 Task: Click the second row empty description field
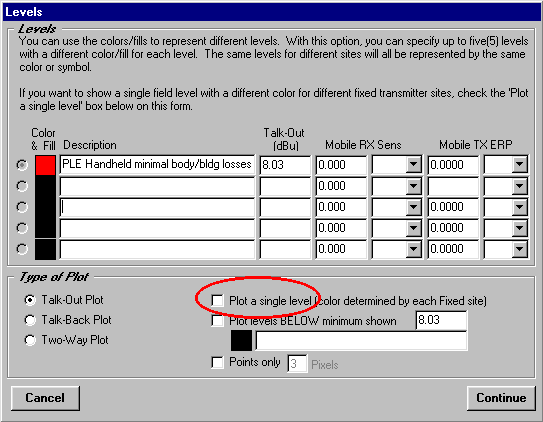pos(157,186)
